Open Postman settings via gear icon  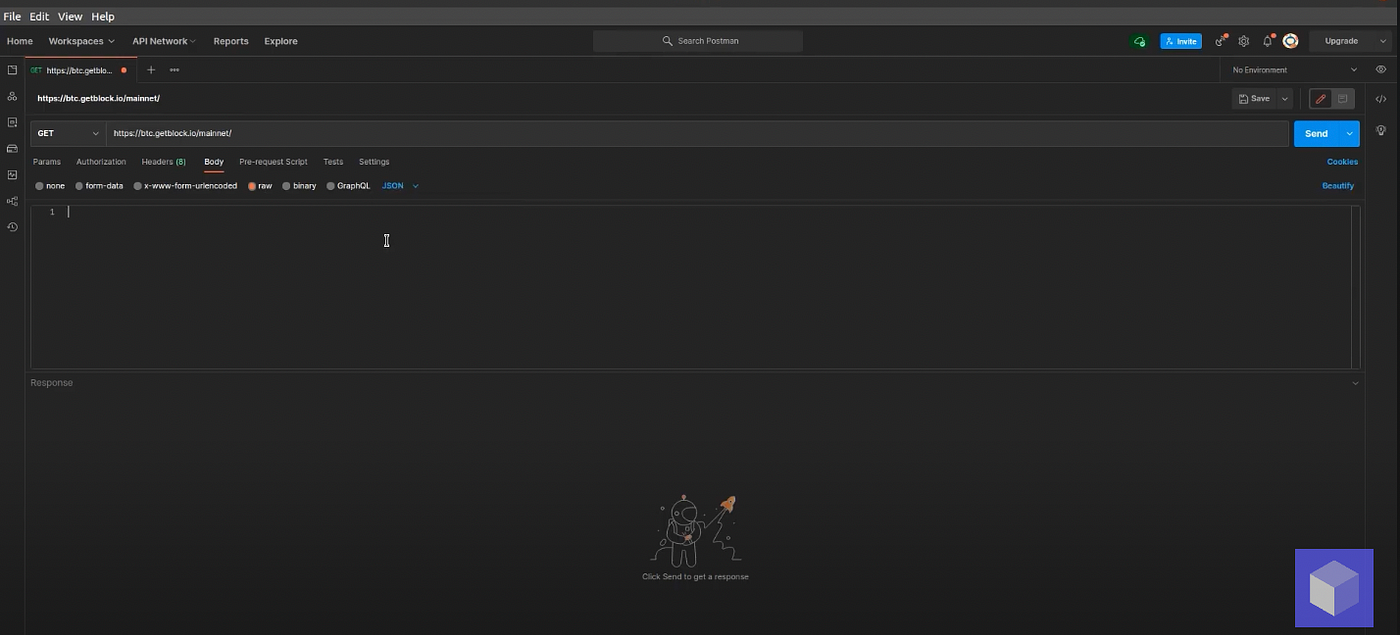1243,41
